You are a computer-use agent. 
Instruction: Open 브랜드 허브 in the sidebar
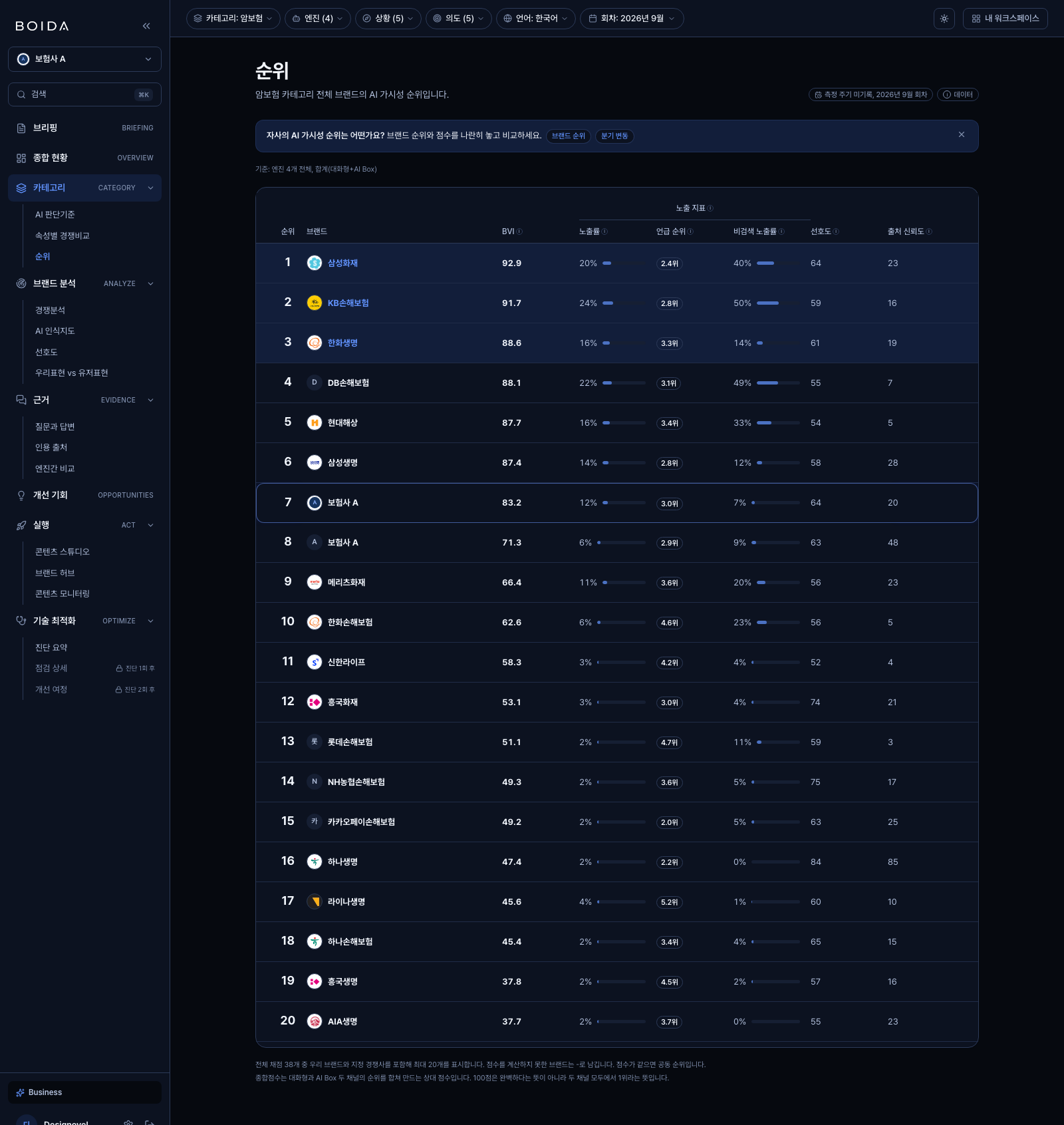(55, 573)
